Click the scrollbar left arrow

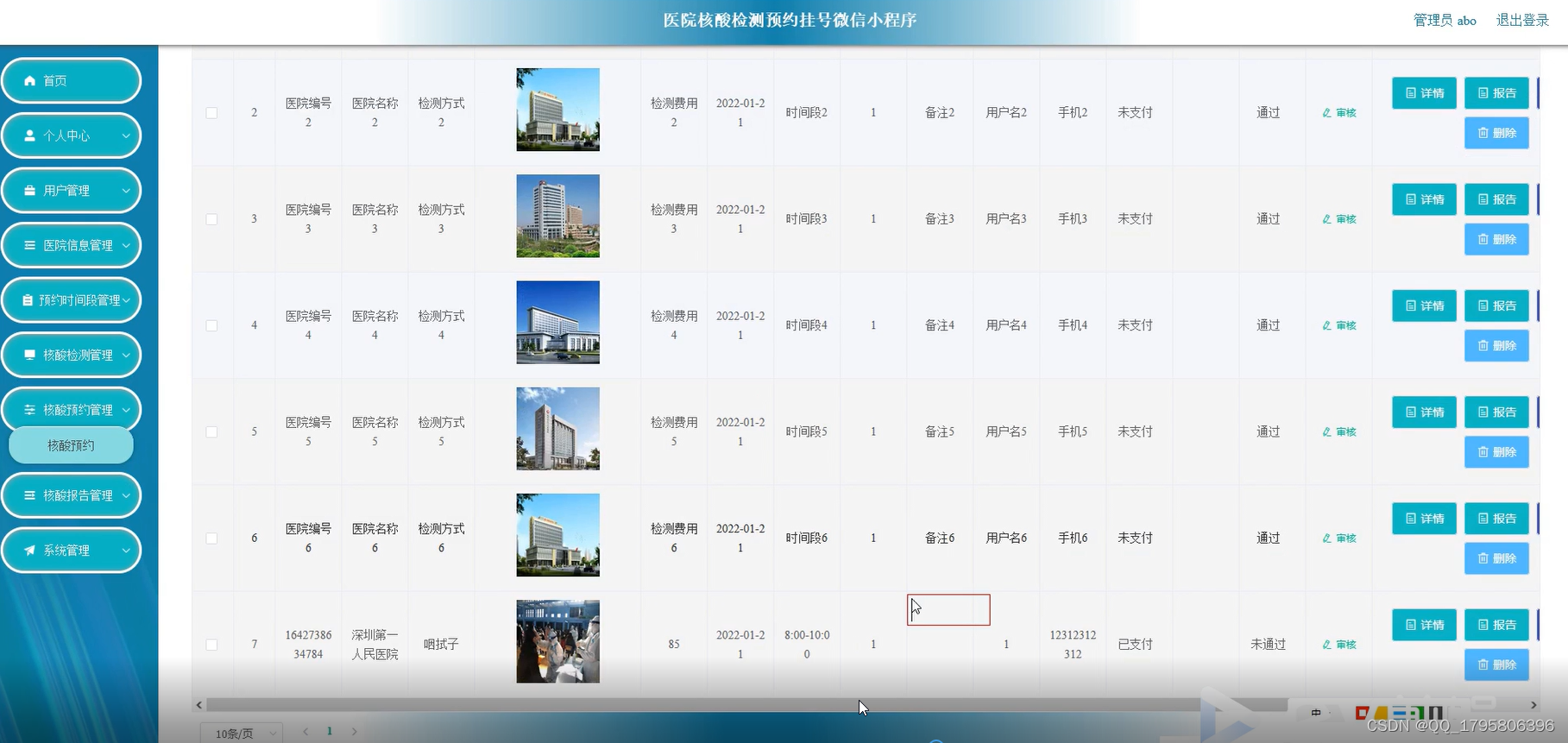point(199,705)
